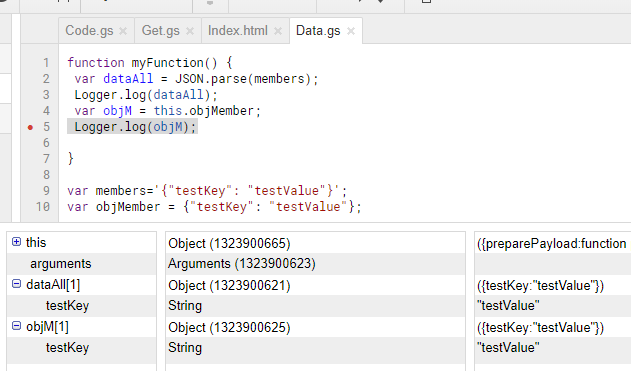
Task: Collapse the dataAll[1] debugger entry
Action: click(x=16, y=284)
